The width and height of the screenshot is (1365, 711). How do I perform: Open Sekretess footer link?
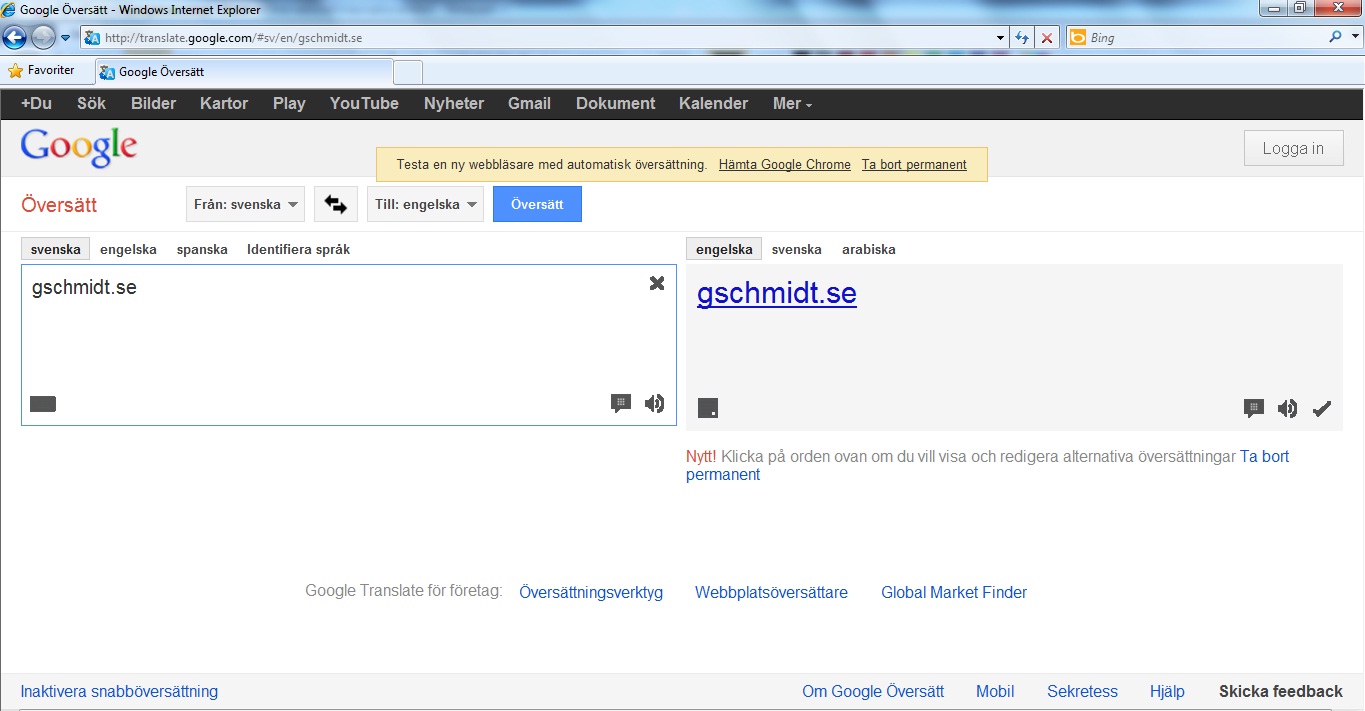point(1082,691)
